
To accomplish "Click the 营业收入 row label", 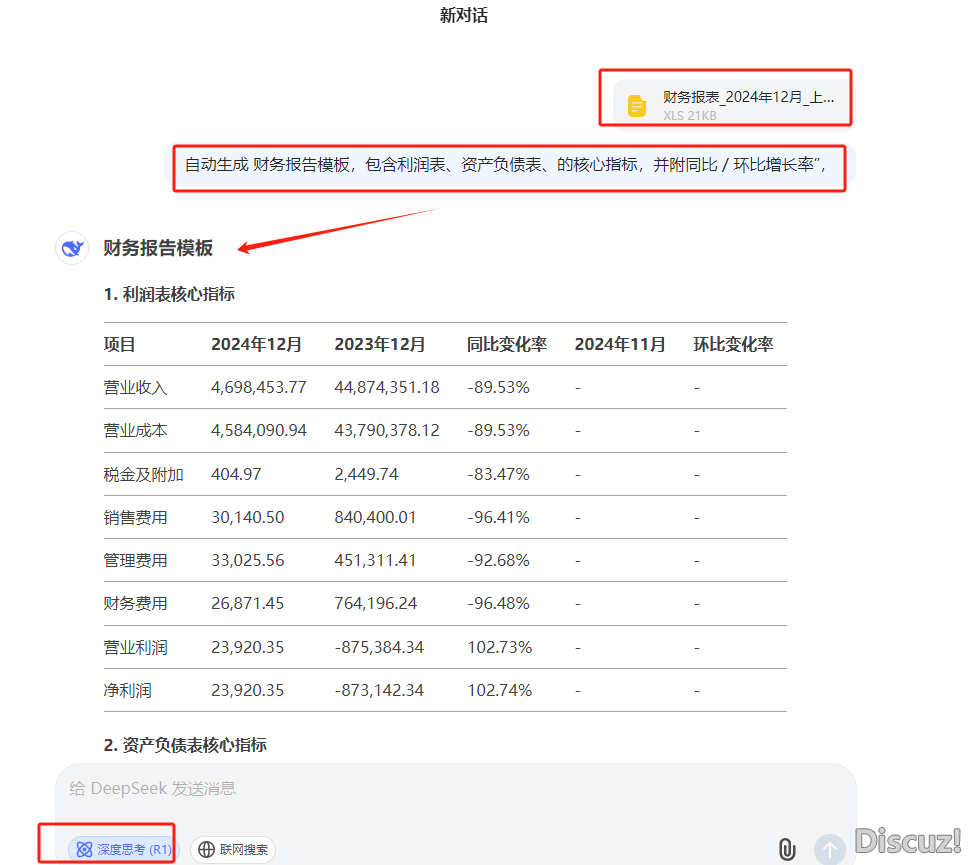I will click(135, 388).
